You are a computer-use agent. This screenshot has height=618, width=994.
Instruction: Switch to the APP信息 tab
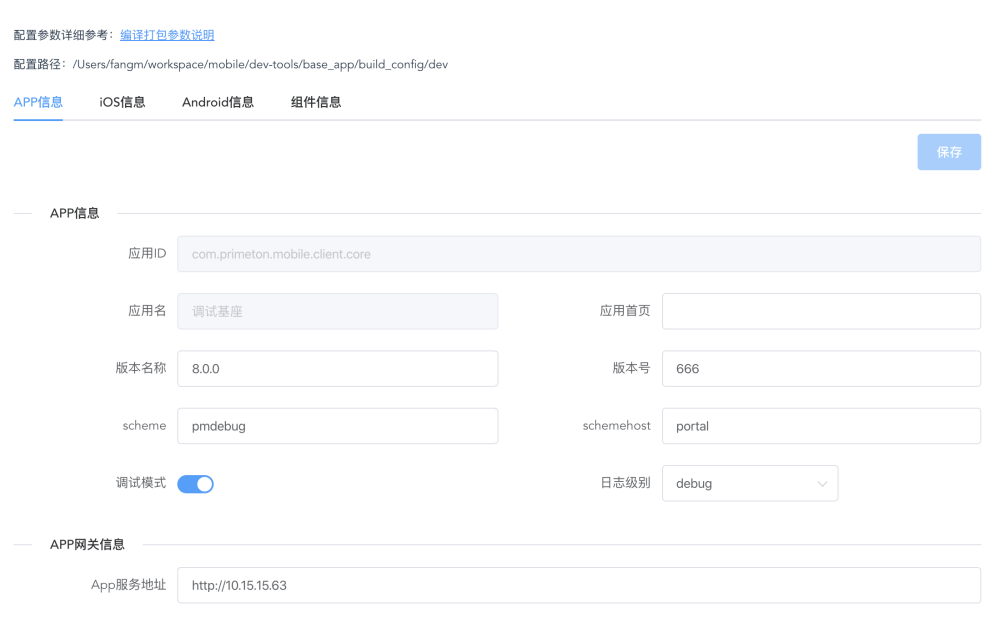point(38,102)
